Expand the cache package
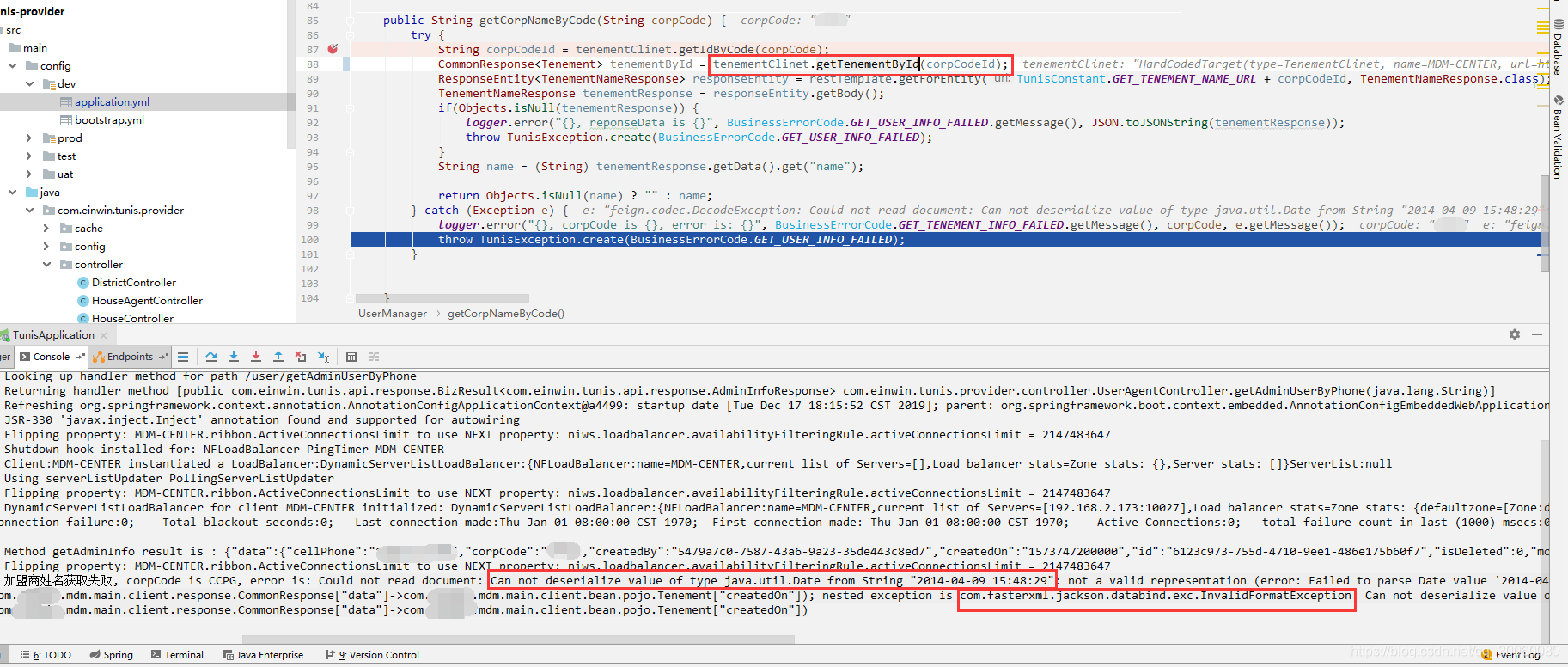The height and width of the screenshot is (667, 1568). click(x=46, y=229)
